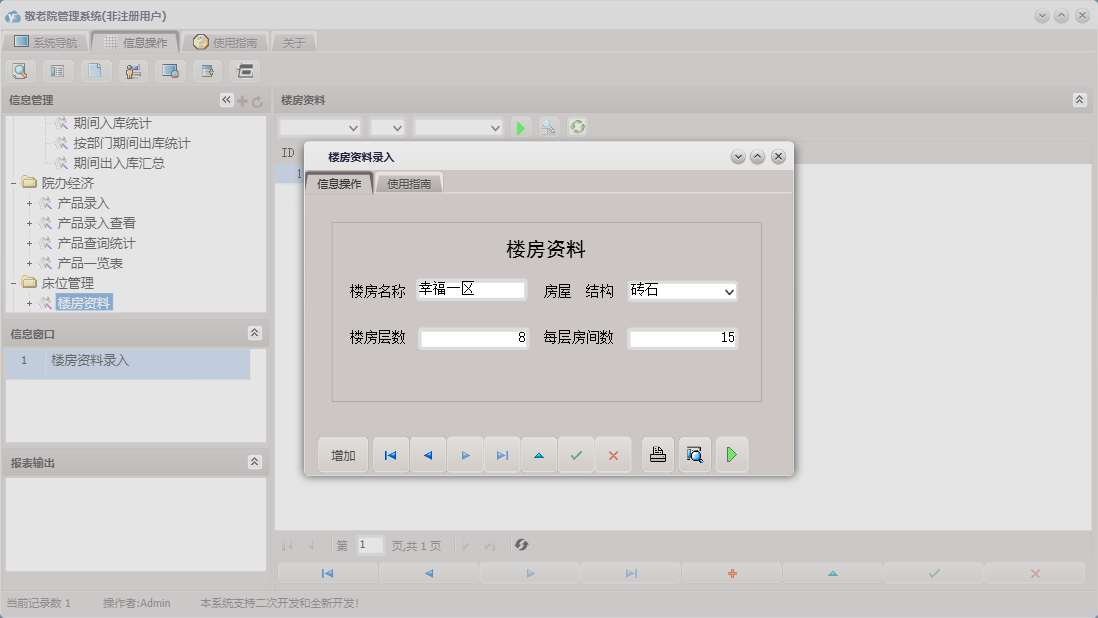The height and width of the screenshot is (618, 1098).
Task: Select 楼房资料 in the tree
Action: click(83, 303)
